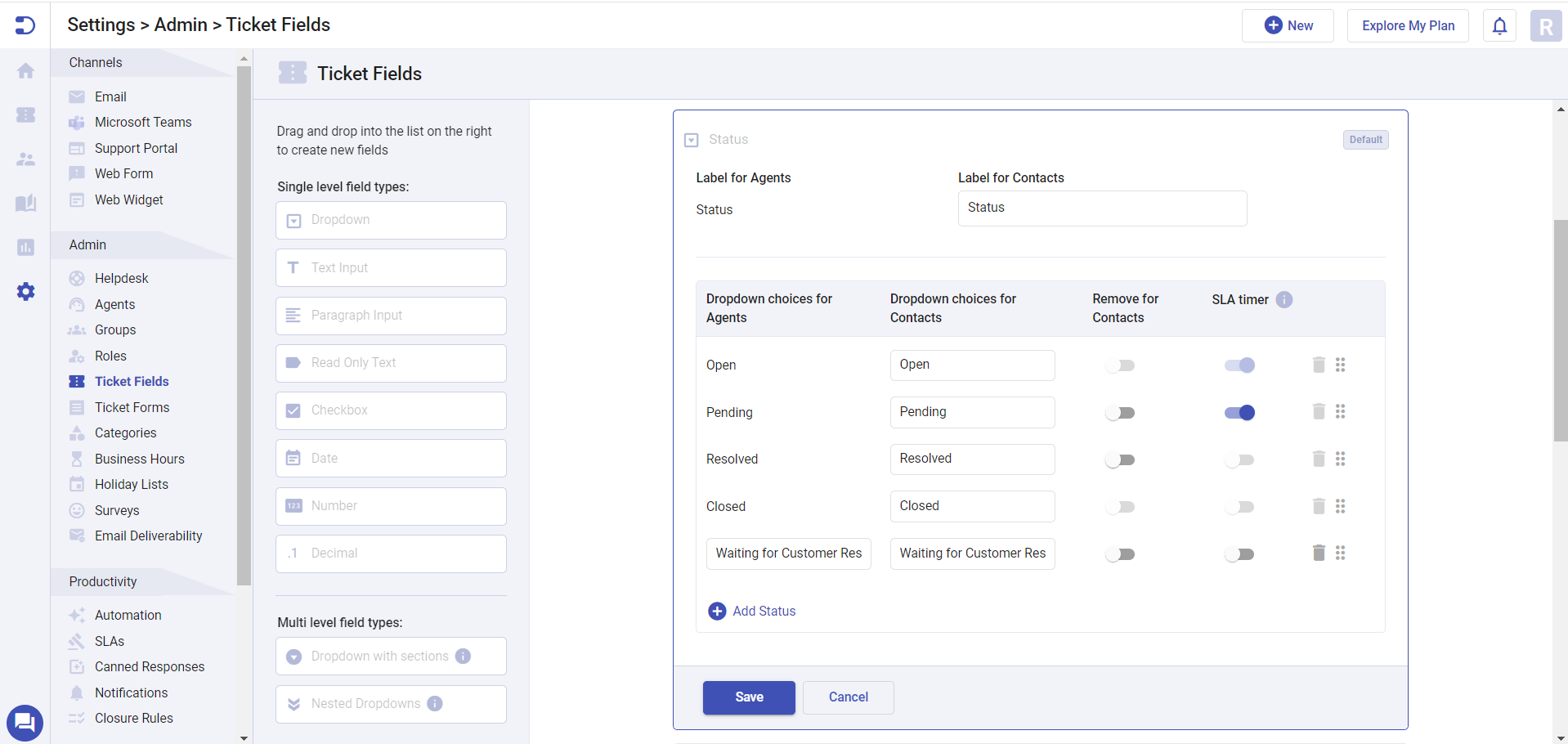The height and width of the screenshot is (744, 1568).
Task: Open the chat bubble widget
Action: 25,723
